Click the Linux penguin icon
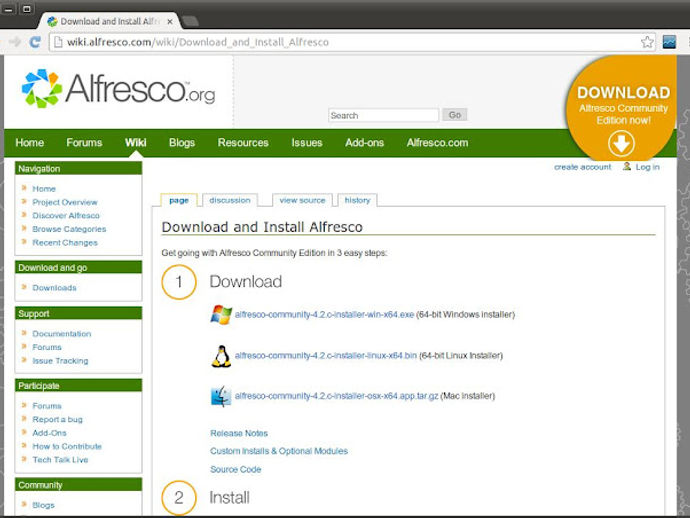This screenshot has height=518, width=690. click(221, 356)
